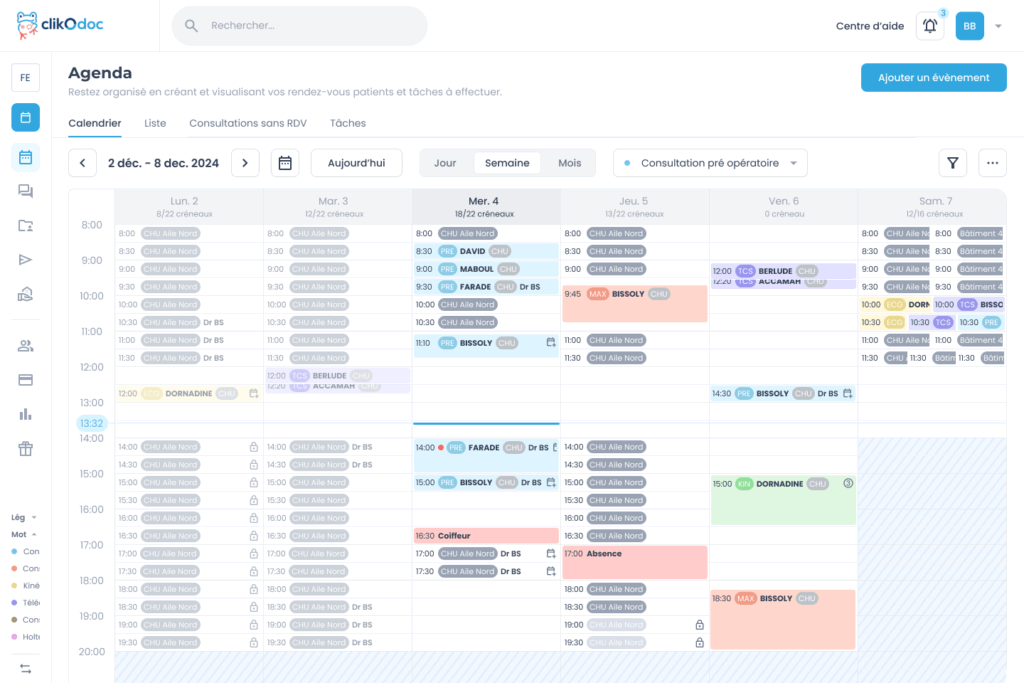1024x683 pixels.
Task: Expand the user account menu arrow
Action: 999,26
